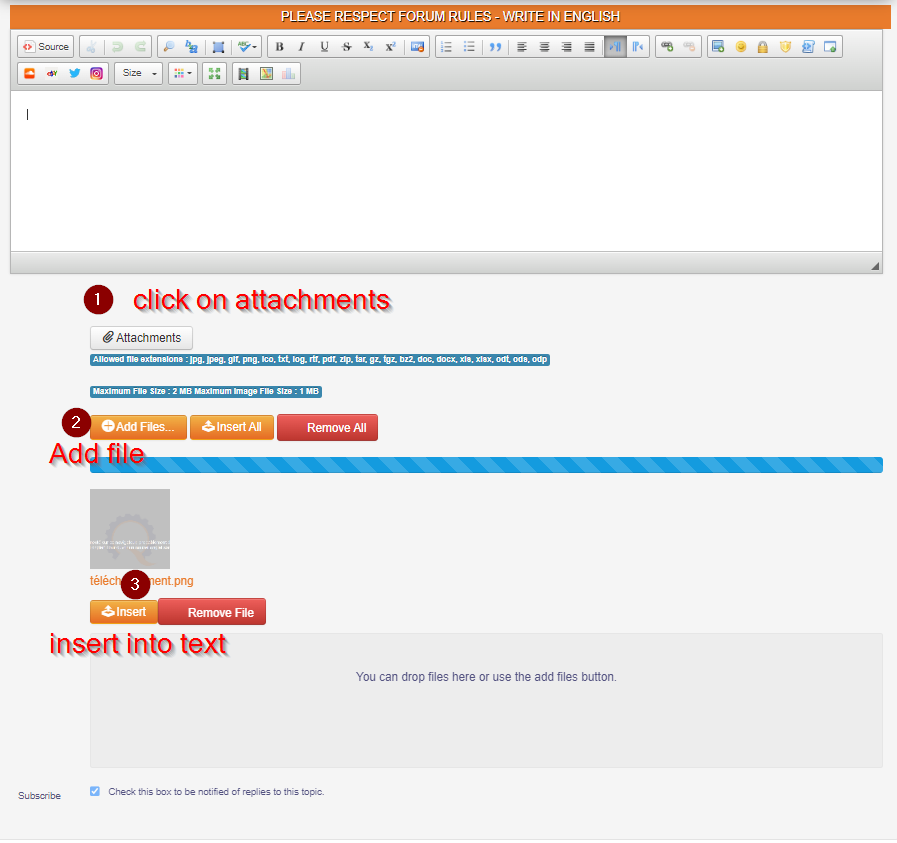The width and height of the screenshot is (897, 843).
Task: Toggle Bold formatting
Action: click(x=279, y=47)
